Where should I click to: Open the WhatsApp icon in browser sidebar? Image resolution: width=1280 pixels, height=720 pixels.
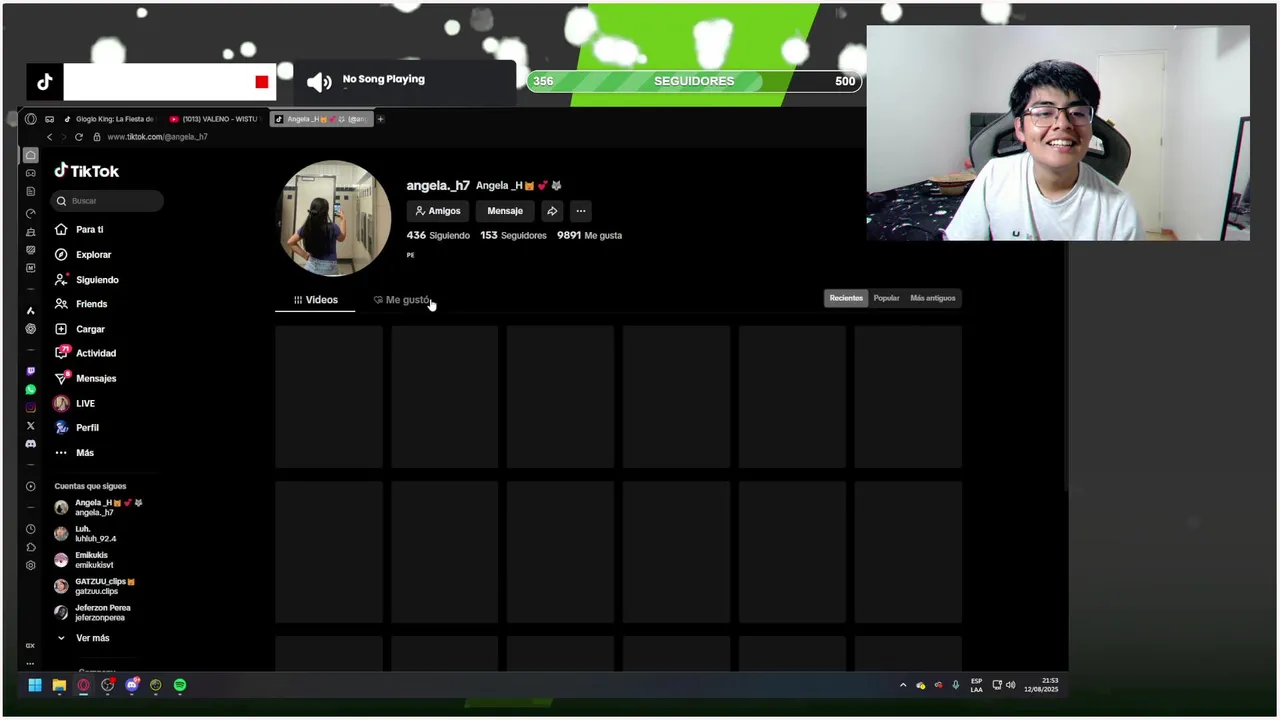[x=30, y=389]
